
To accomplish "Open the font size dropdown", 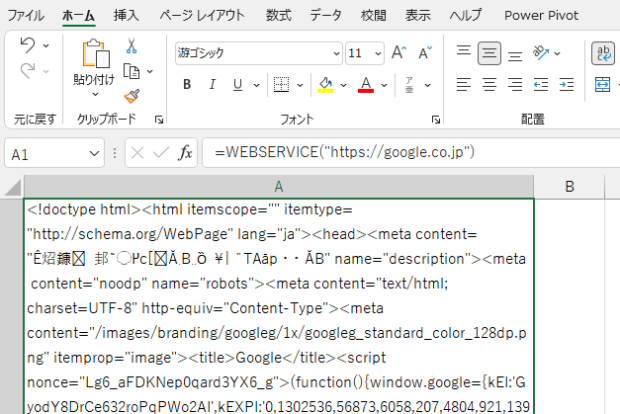I will [x=378, y=53].
